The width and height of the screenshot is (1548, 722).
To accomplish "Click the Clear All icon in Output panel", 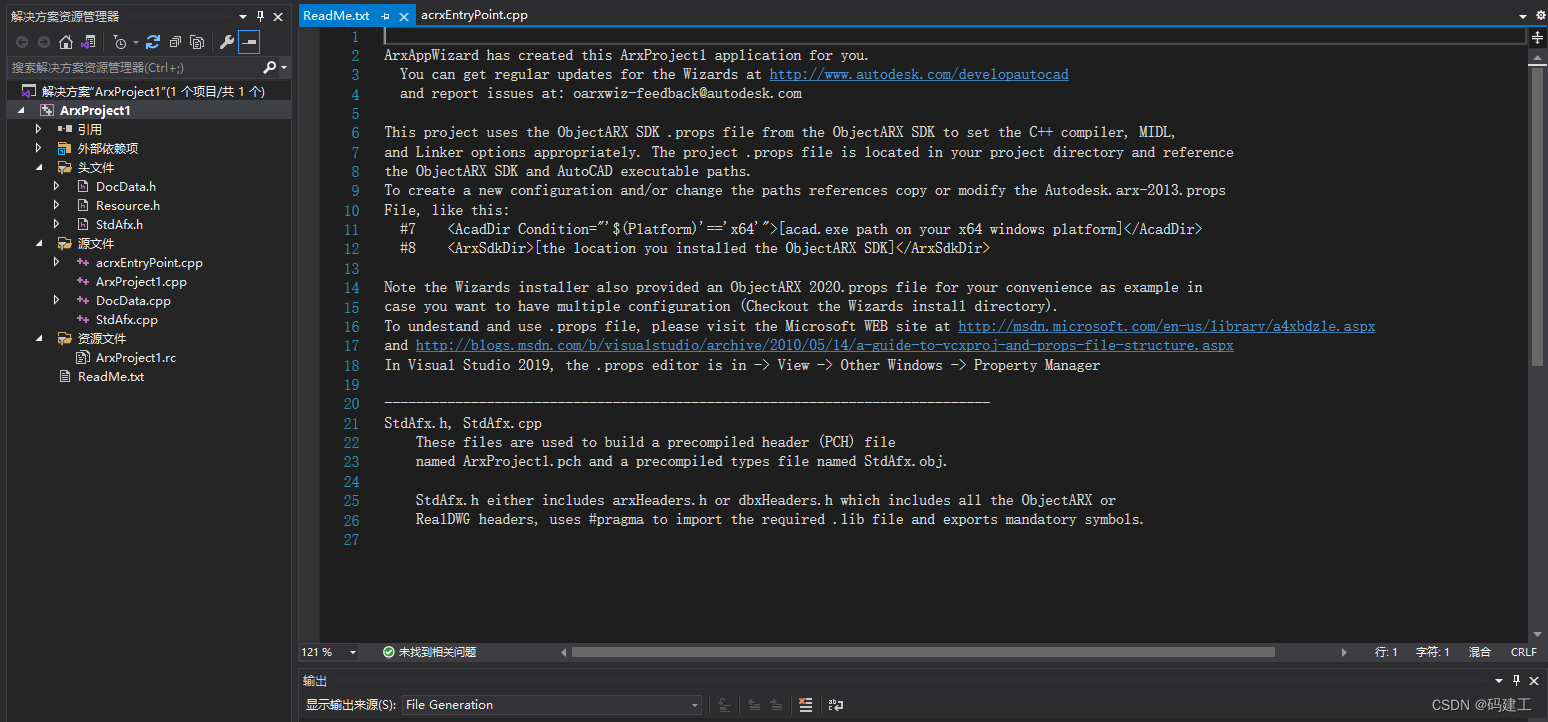I will point(806,705).
